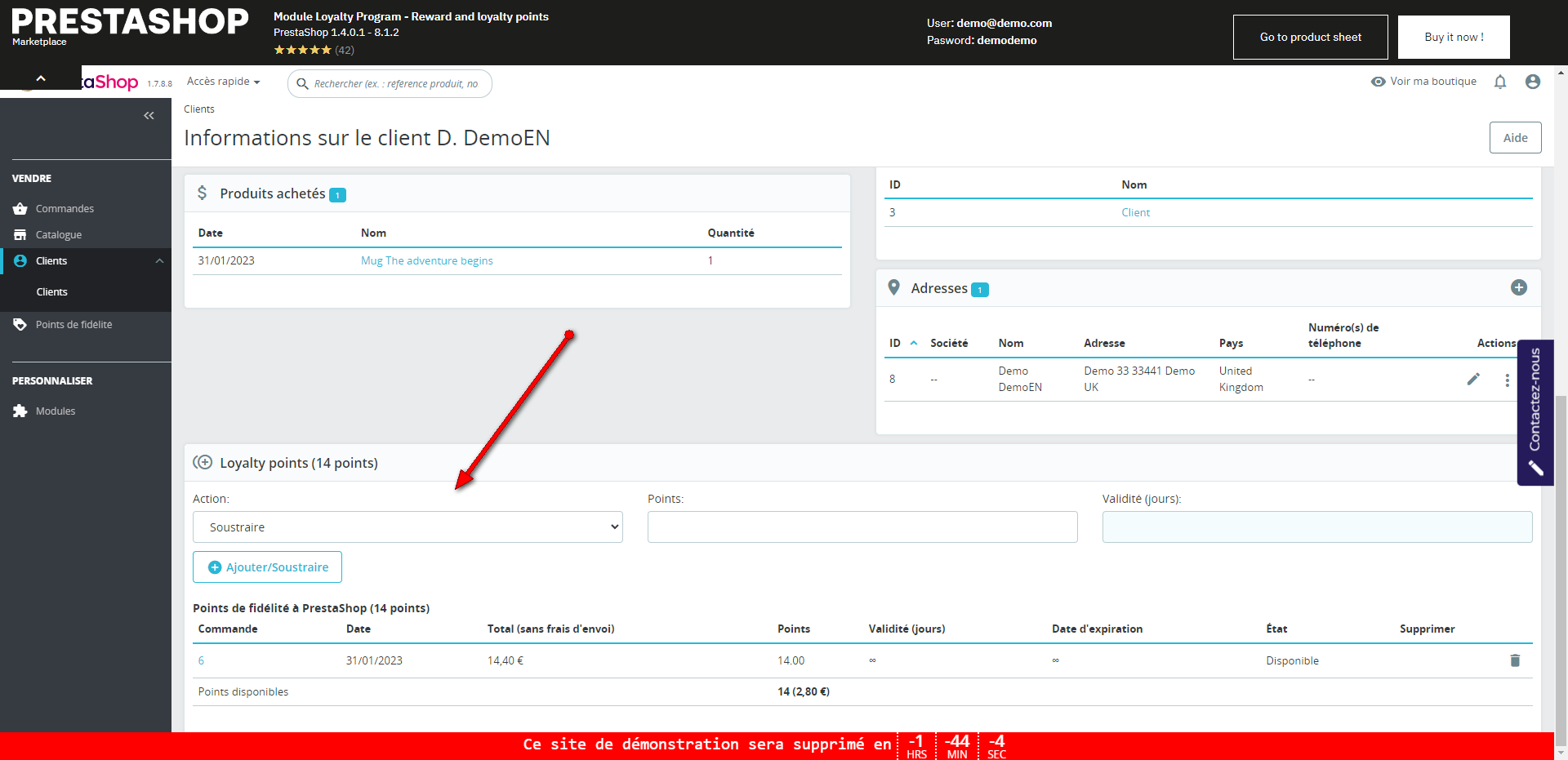Click the Aide help button
Screen dimensions: 1568x760
[x=1515, y=138]
